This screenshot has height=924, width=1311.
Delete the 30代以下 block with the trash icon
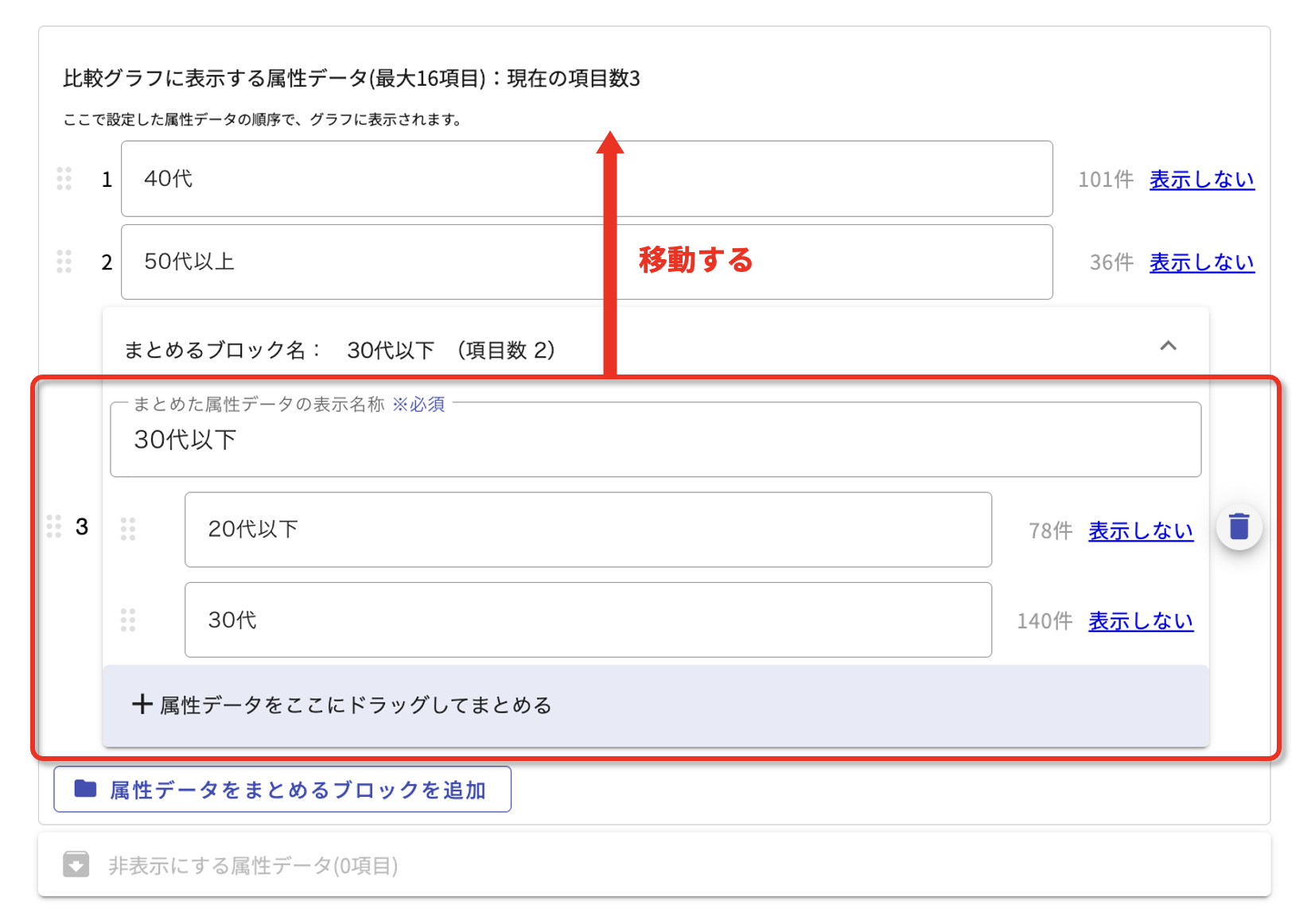[x=1239, y=526]
